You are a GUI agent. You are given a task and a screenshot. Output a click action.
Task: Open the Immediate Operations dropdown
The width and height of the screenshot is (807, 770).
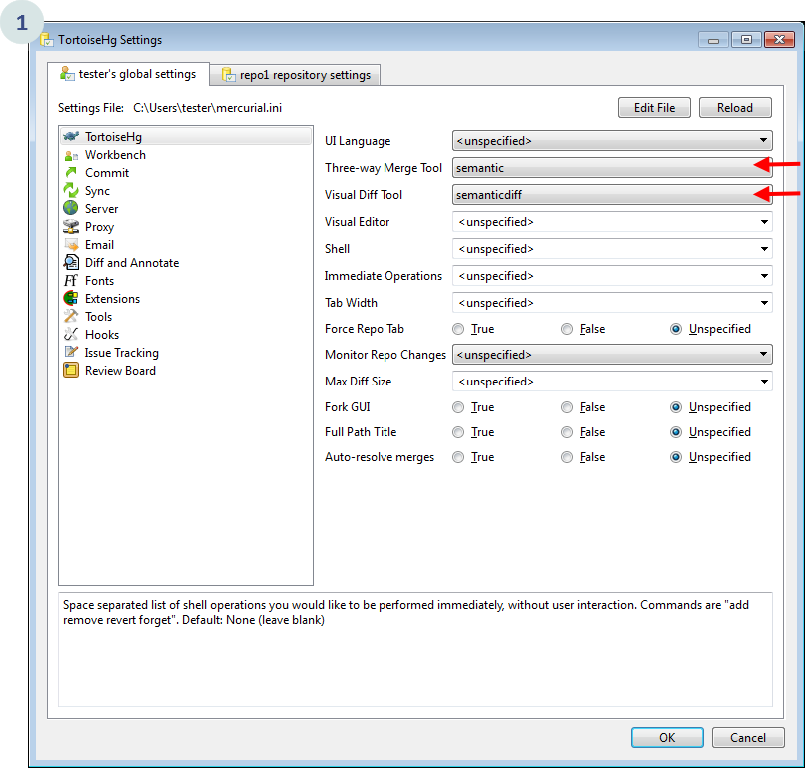tap(612, 276)
